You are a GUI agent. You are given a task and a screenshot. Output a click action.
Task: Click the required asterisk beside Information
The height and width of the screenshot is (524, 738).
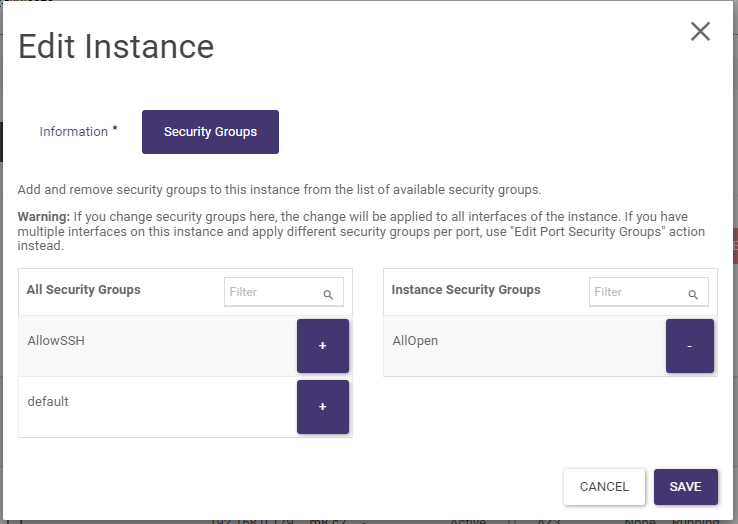[x=115, y=129]
